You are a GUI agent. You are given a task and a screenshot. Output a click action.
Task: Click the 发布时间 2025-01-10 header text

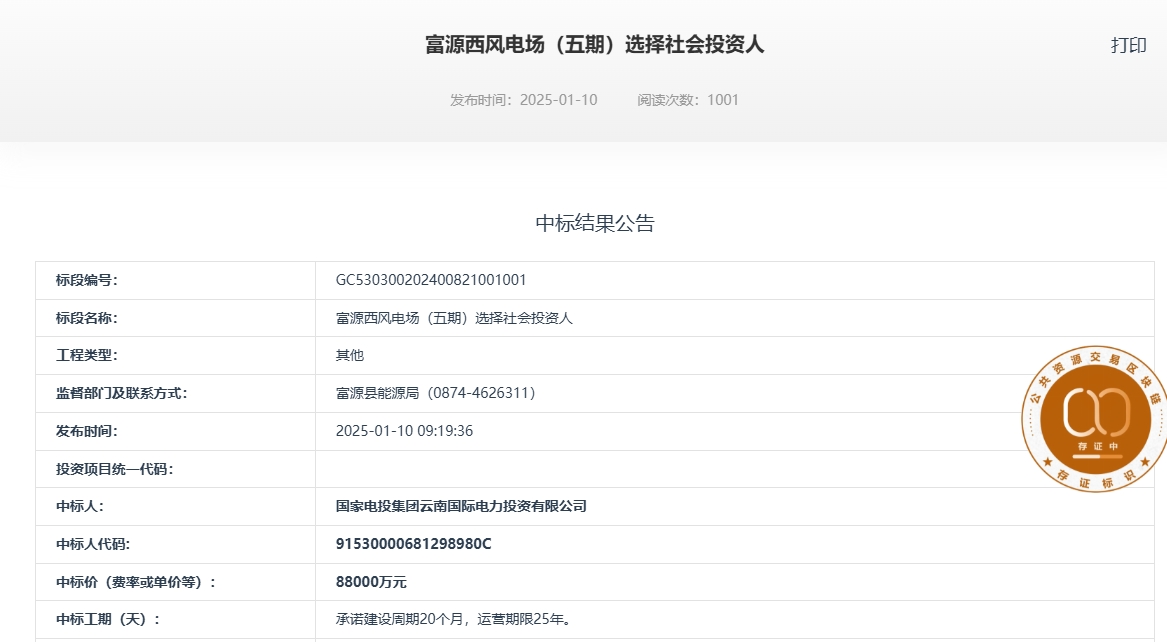[523, 100]
